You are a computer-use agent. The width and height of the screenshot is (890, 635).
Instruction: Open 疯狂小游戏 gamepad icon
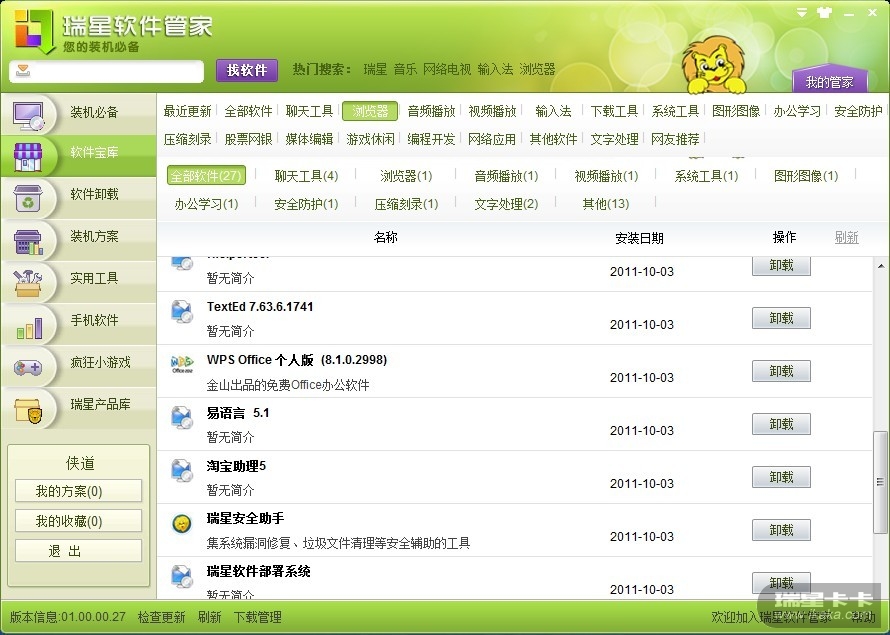(x=28, y=368)
